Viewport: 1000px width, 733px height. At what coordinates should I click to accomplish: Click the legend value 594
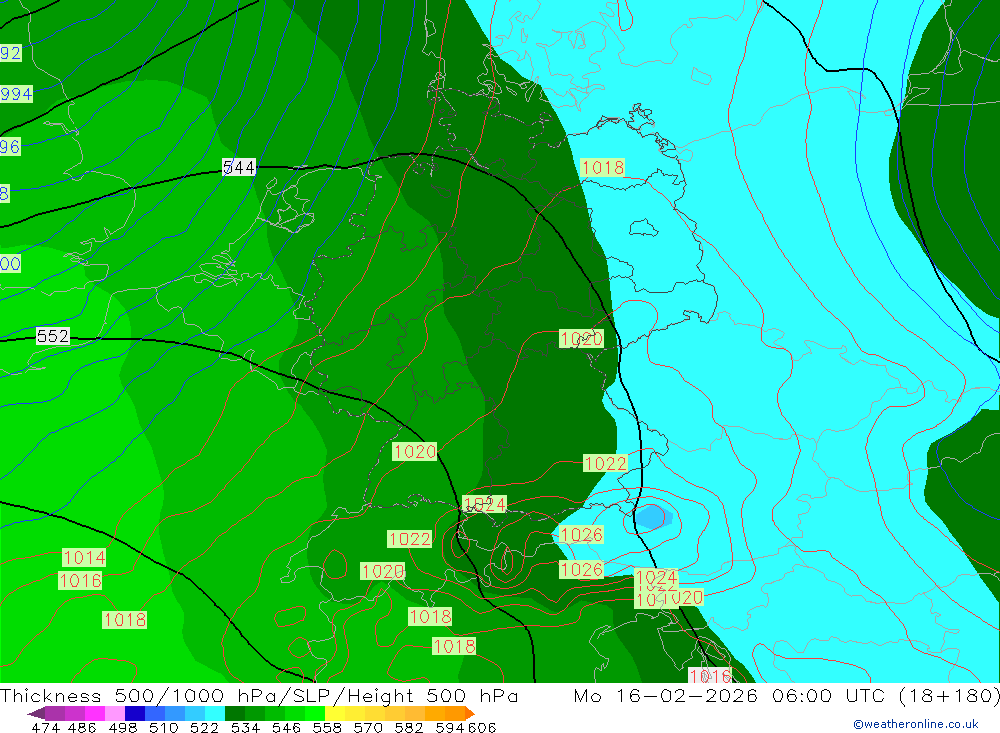[450, 727]
